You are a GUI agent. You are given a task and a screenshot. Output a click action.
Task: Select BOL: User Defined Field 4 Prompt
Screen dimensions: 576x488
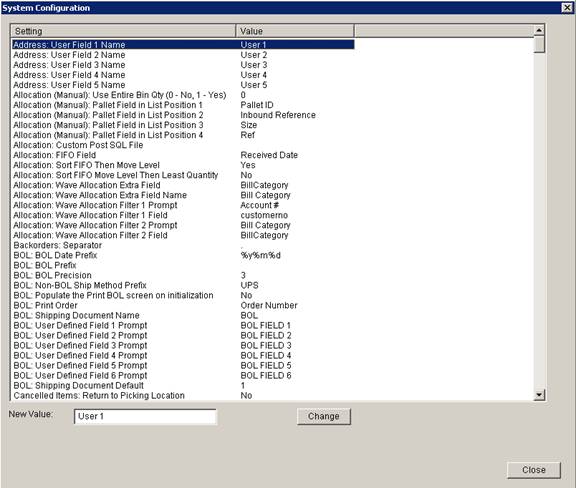click(x=183, y=356)
